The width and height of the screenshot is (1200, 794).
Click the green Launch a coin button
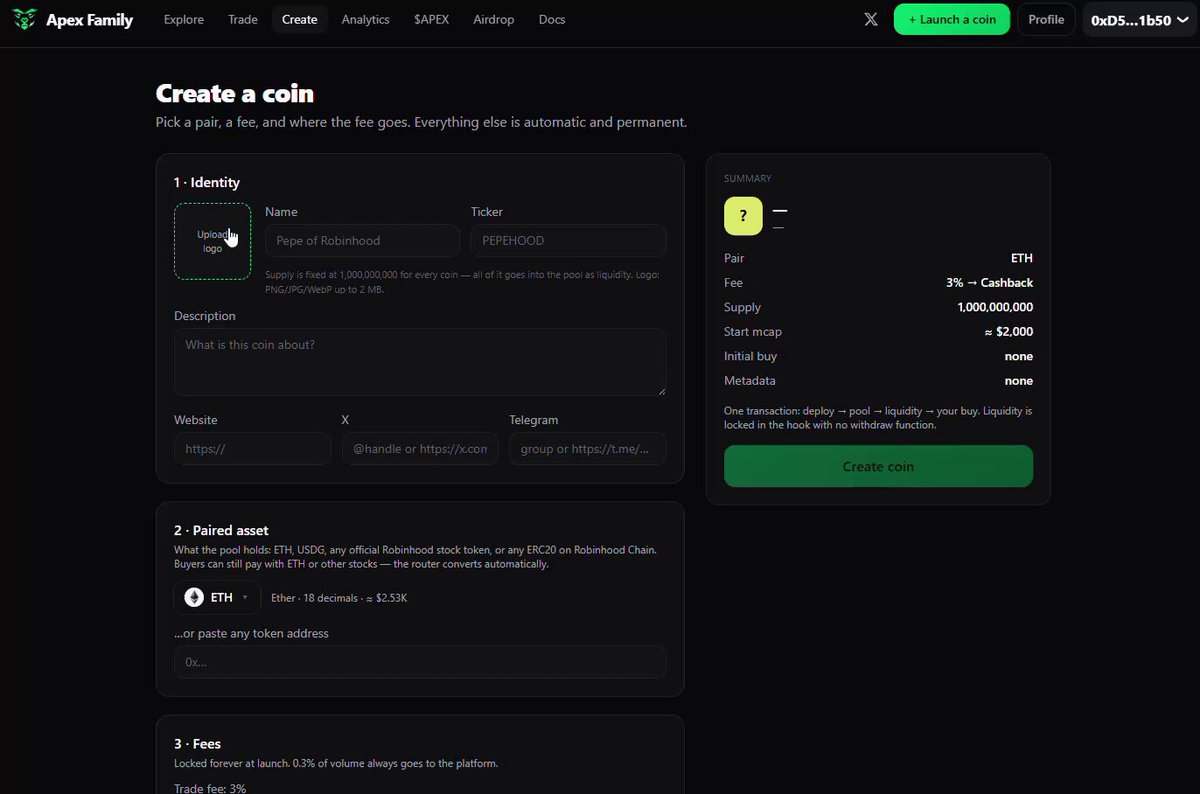(952, 19)
